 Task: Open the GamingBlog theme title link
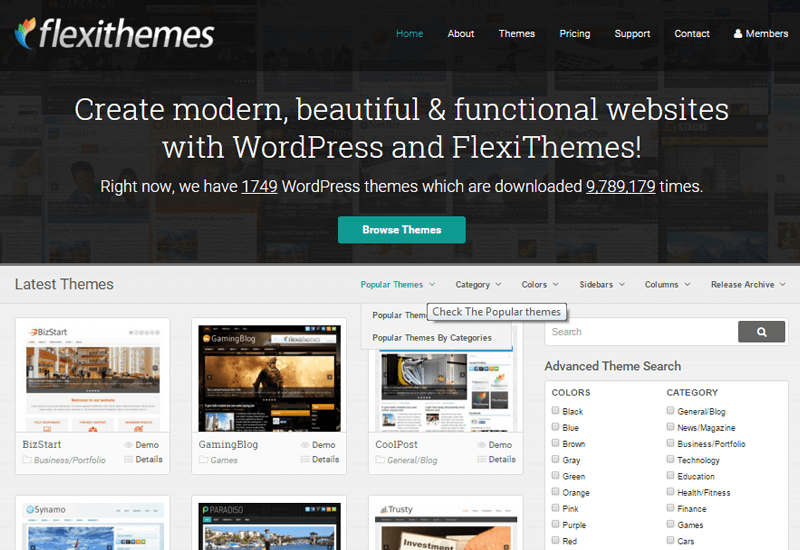click(x=228, y=444)
